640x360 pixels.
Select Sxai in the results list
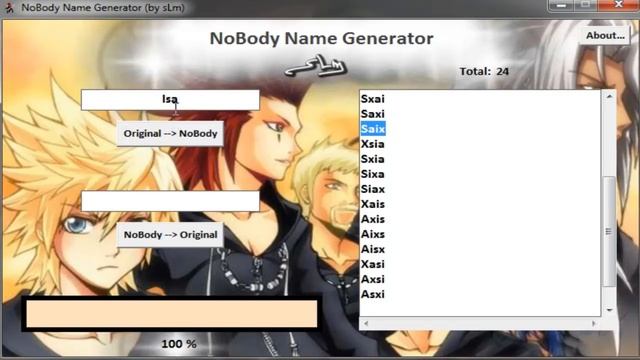(x=373, y=99)
